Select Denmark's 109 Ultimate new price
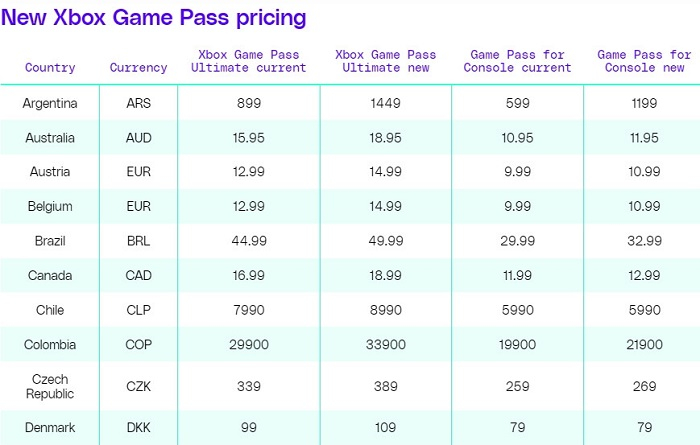Image resolution: width=700 pixels, height=445 pixels. [x=386, y=427]
